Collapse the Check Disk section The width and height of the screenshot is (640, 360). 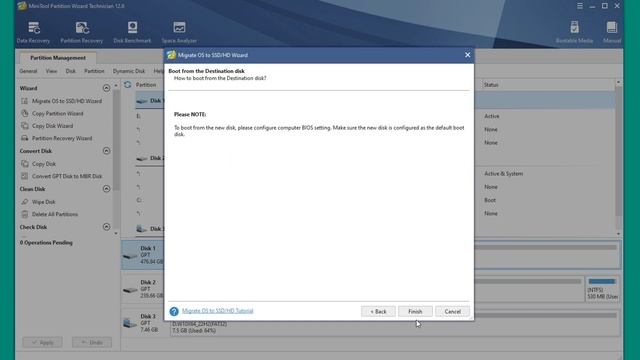click(x=107, y=227)
